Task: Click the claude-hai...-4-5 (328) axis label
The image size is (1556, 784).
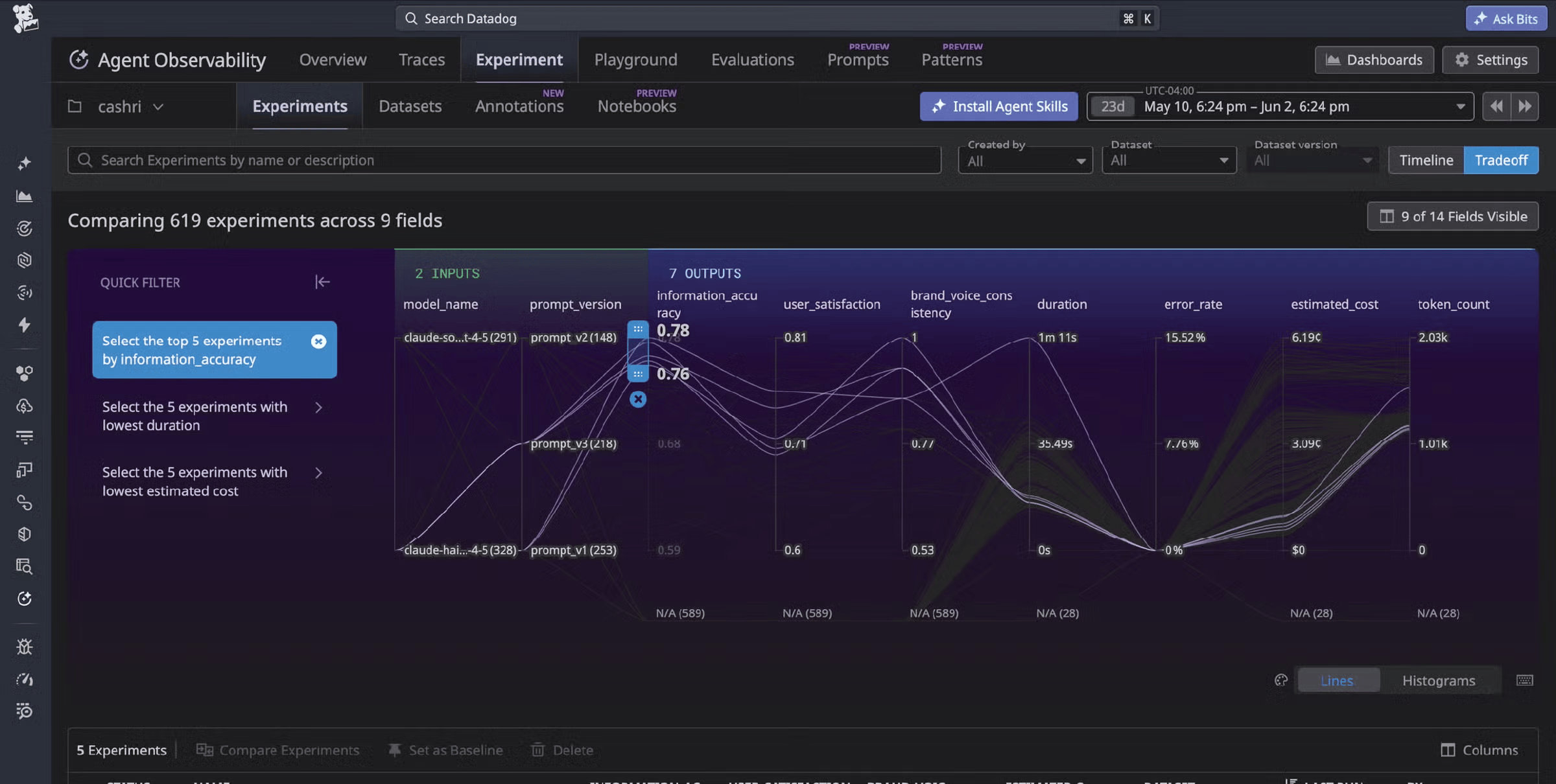Action: pos(460,550)
